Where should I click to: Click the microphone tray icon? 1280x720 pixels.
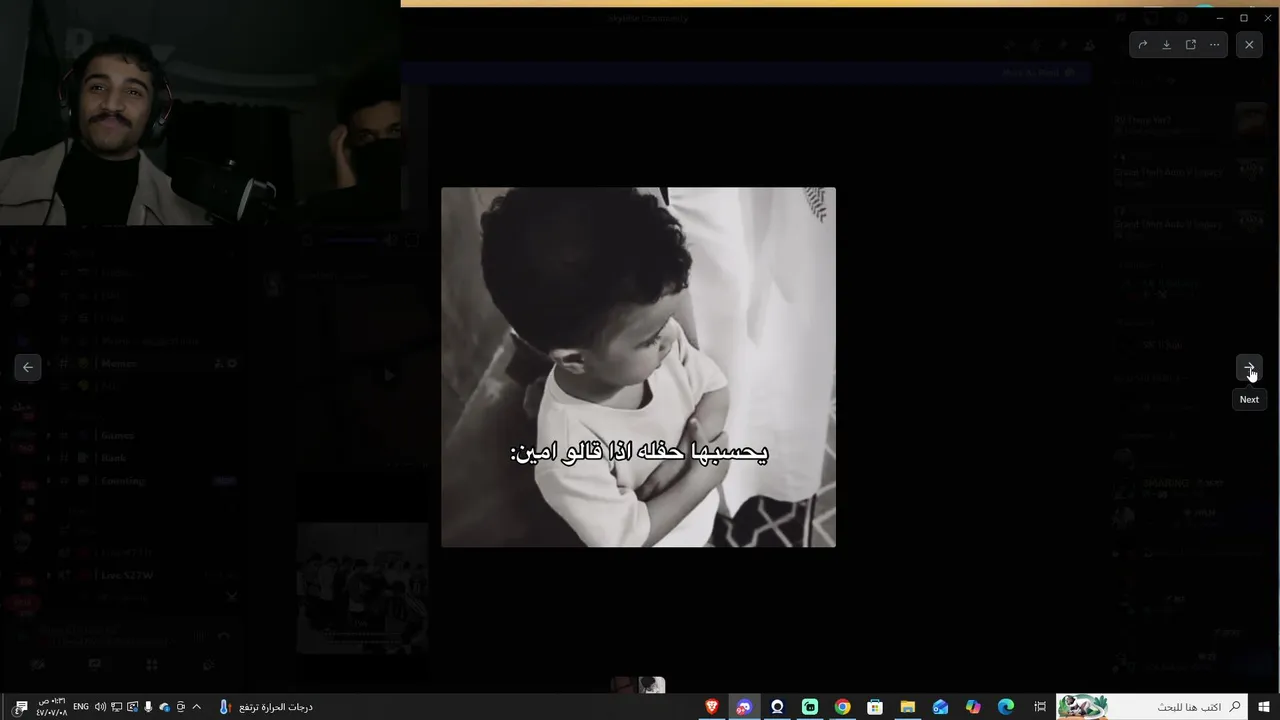click(x=149, y=707)
